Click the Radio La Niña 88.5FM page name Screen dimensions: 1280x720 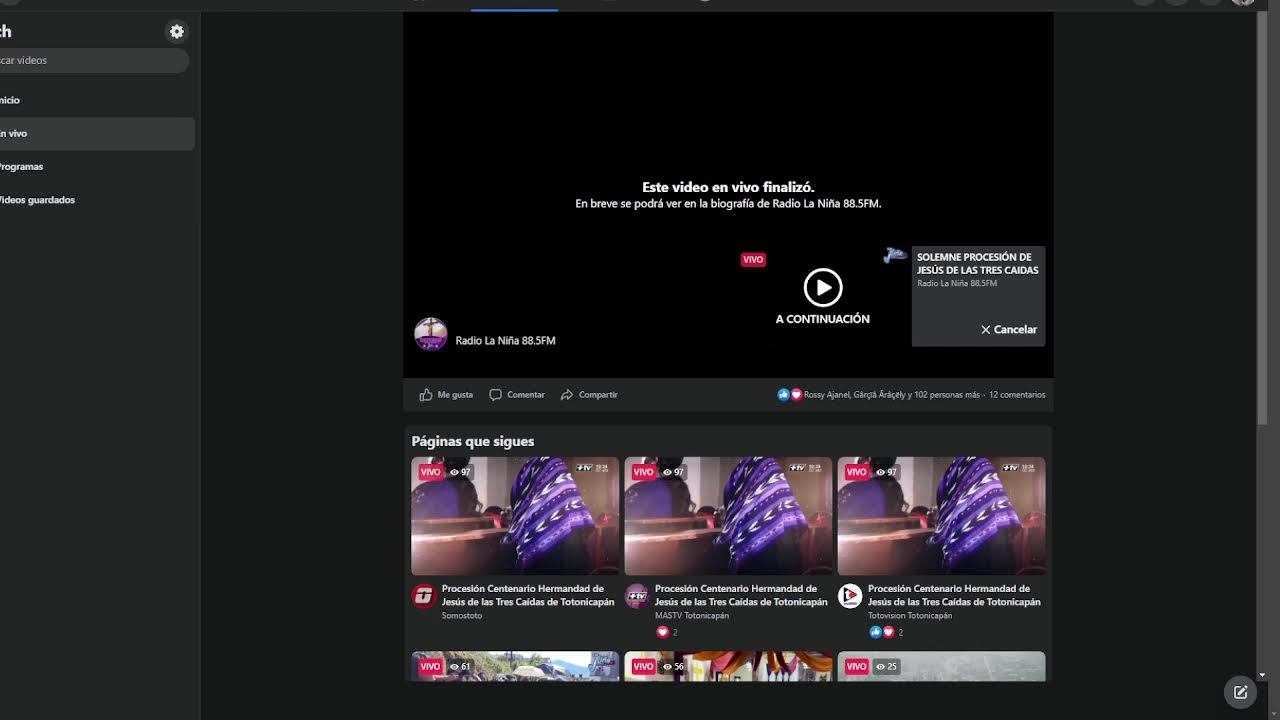(505, 341)
